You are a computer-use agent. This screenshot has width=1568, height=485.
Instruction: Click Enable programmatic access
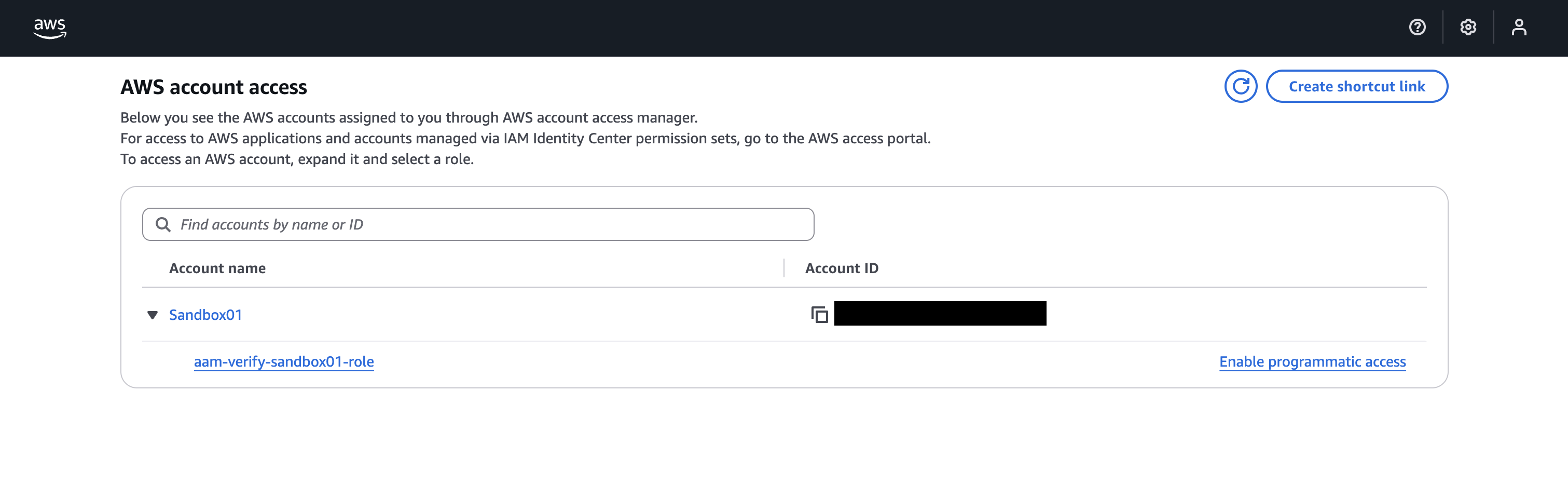pyautogui.click(x=1312, y=361)
